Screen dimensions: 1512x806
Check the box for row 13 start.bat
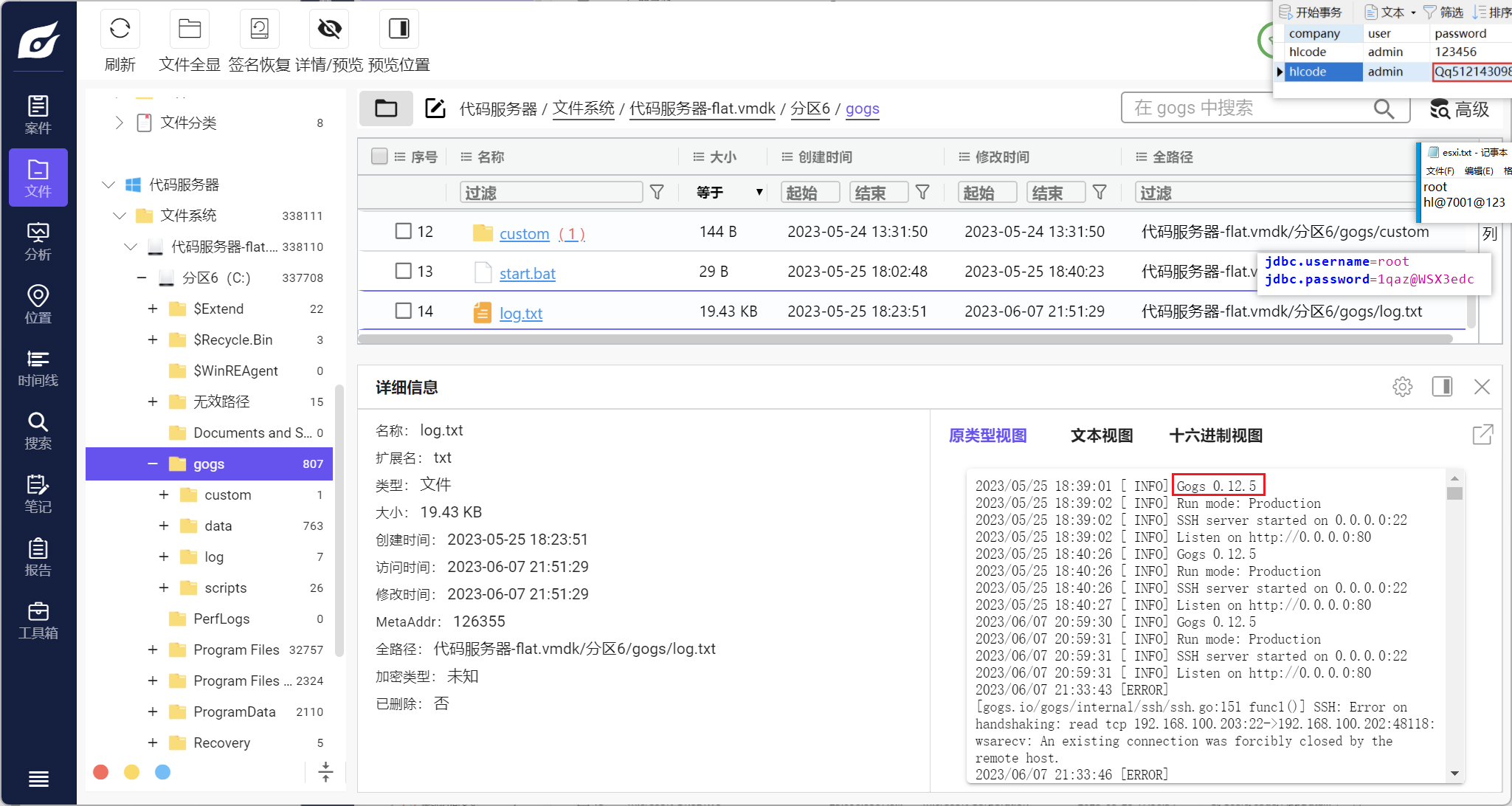(403, 271)
